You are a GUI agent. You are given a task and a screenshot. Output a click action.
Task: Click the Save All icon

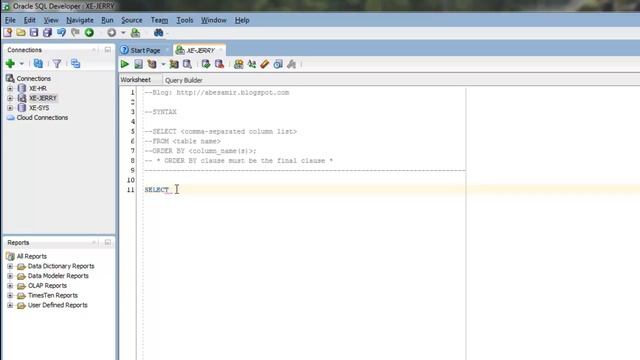pyautogui.click(x=47, y=33)
